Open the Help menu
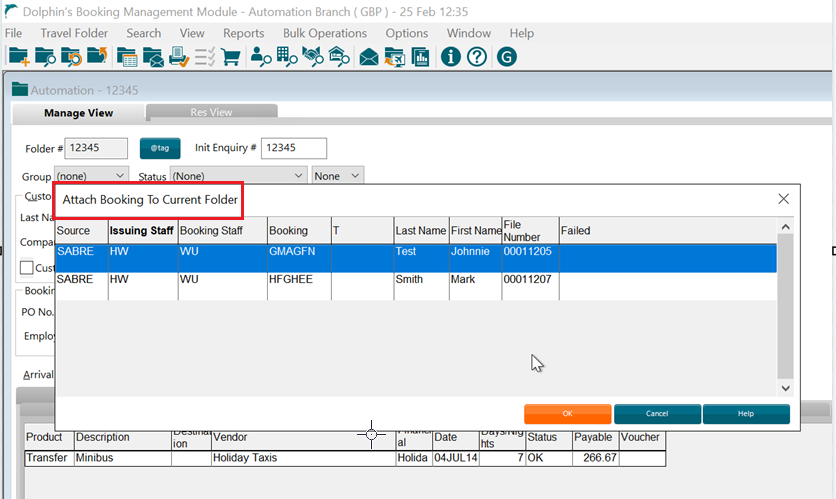Image resolution: width=836 pixels, height=499 pixels. (x=521, y=33)
